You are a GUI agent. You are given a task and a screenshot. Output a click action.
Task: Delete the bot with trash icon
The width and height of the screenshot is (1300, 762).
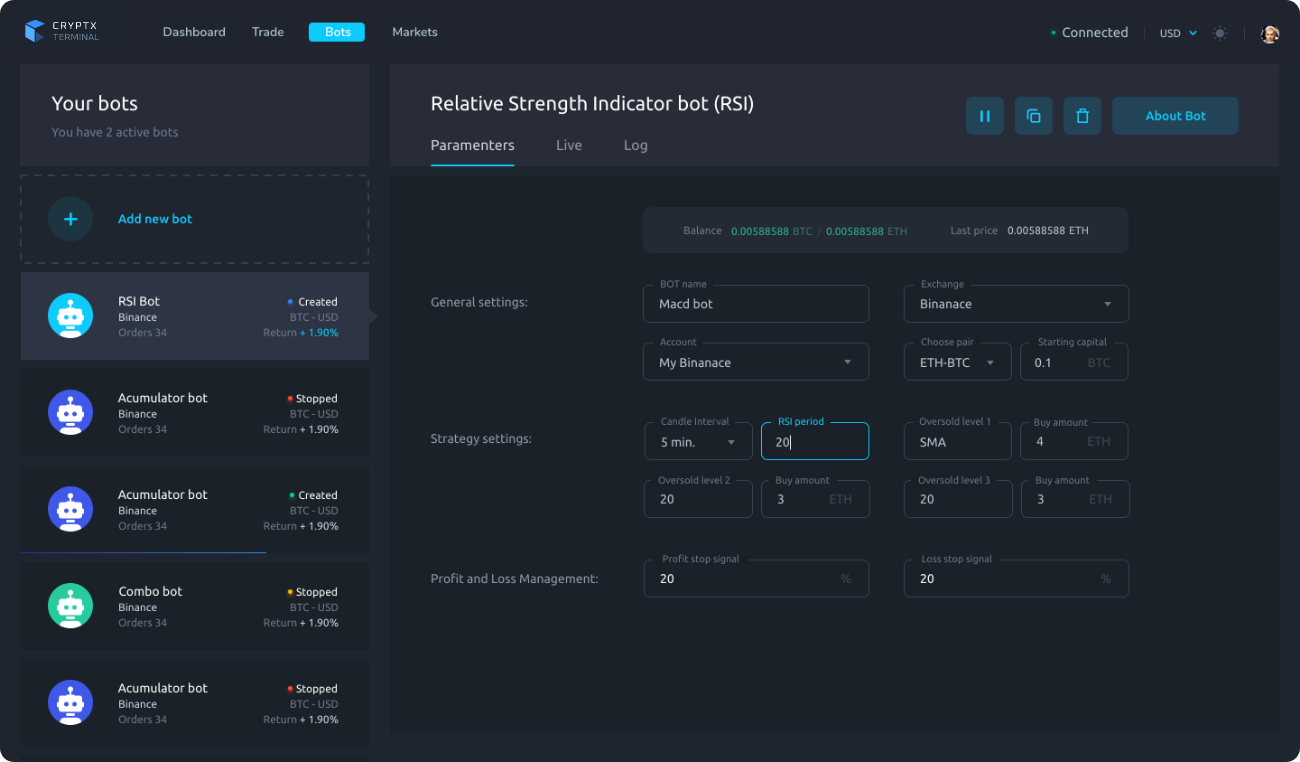[1082, 116]
